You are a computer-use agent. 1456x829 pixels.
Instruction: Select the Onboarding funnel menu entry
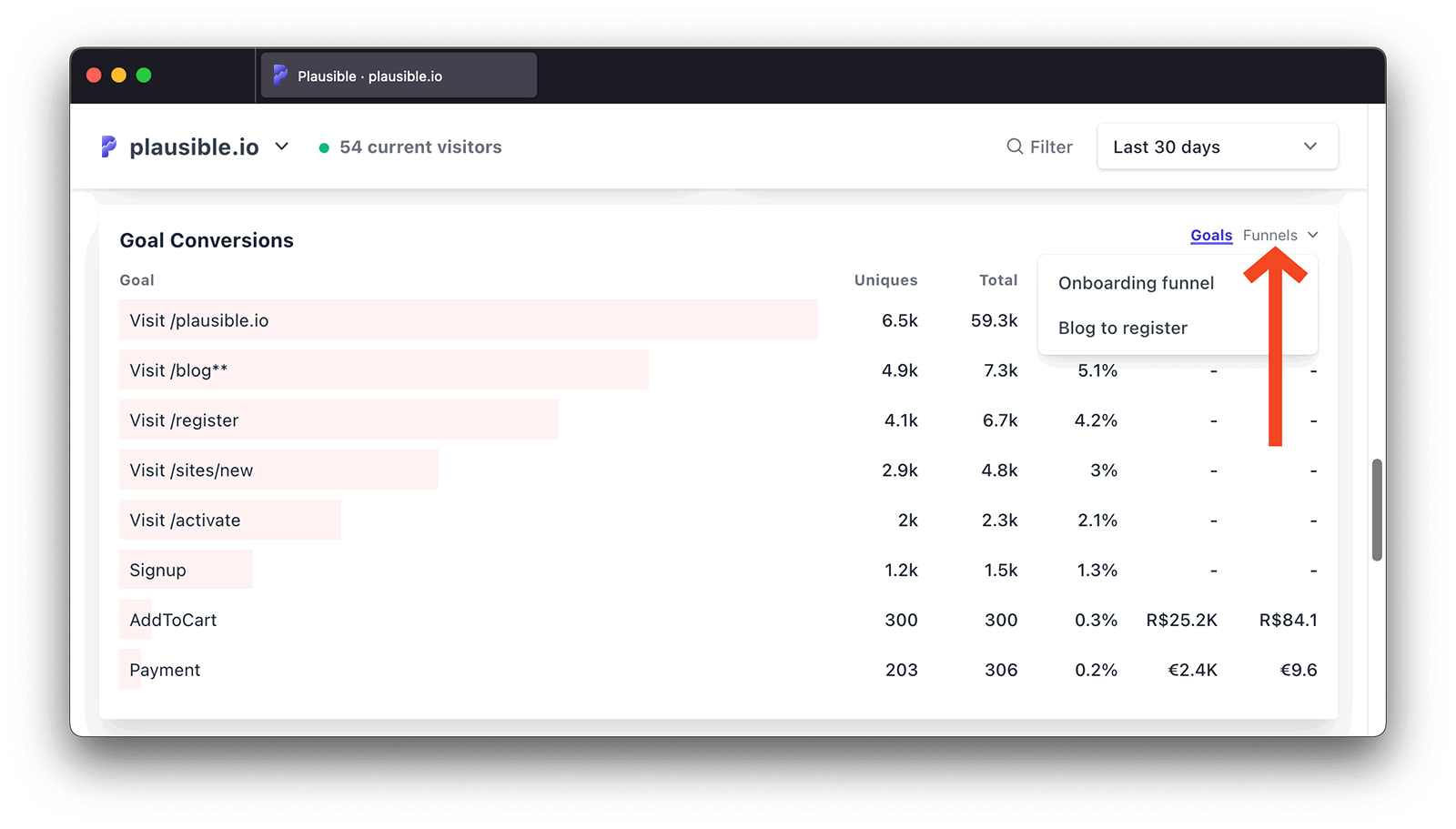click(x=1136, y=283)
